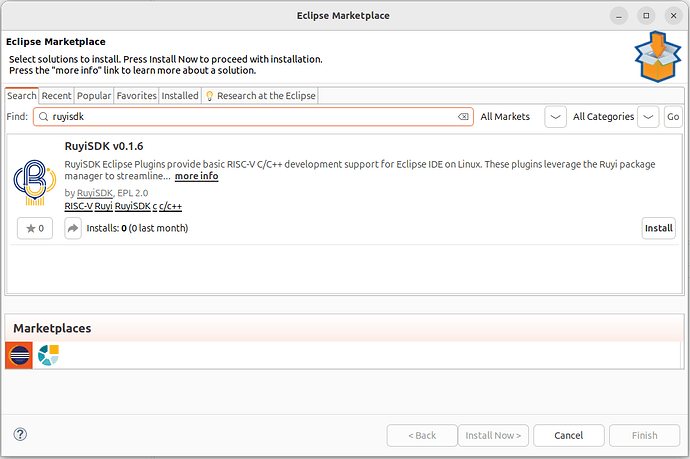Click the RuyiSDK plugin logo
This screenshot has height=459, width=690.
click(35, 182)
